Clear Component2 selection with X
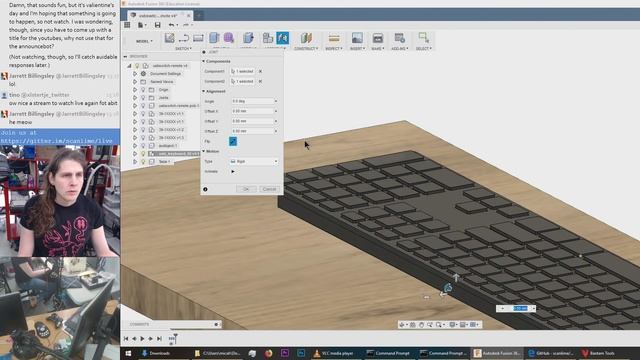The image size is (640, 360). coord(260,82)
